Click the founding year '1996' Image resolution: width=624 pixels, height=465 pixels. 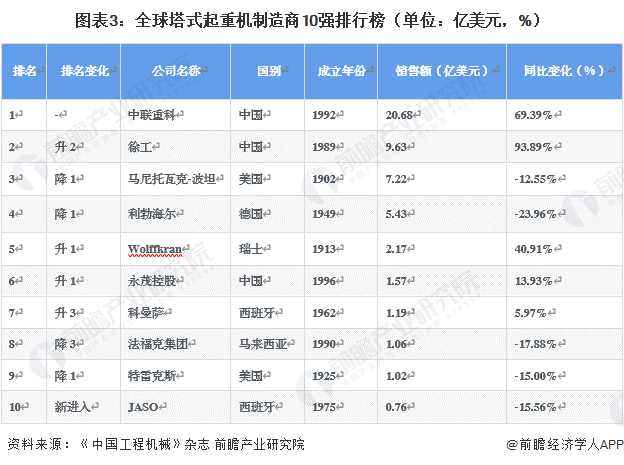pos(324,281)
